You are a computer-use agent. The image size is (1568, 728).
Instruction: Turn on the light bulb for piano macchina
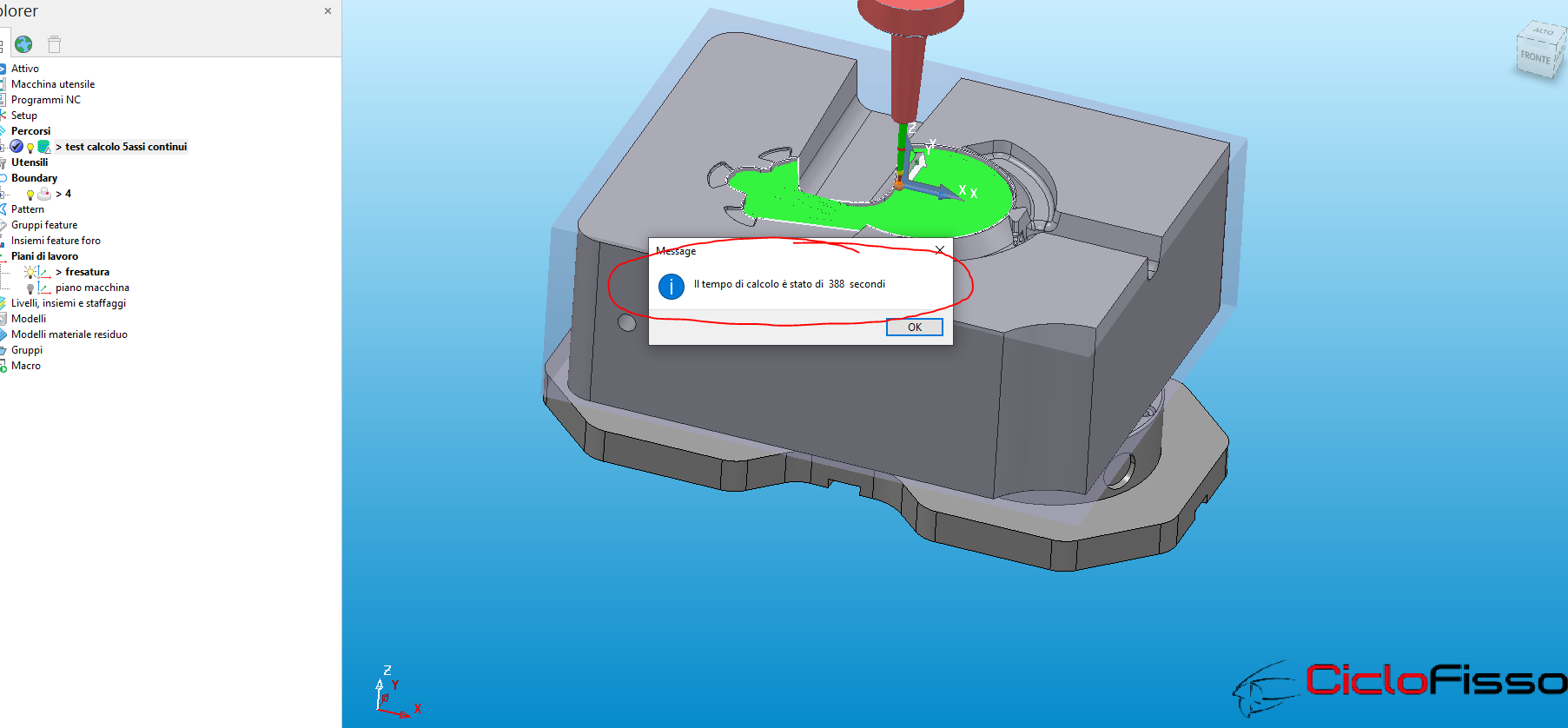tap(30, 288)
